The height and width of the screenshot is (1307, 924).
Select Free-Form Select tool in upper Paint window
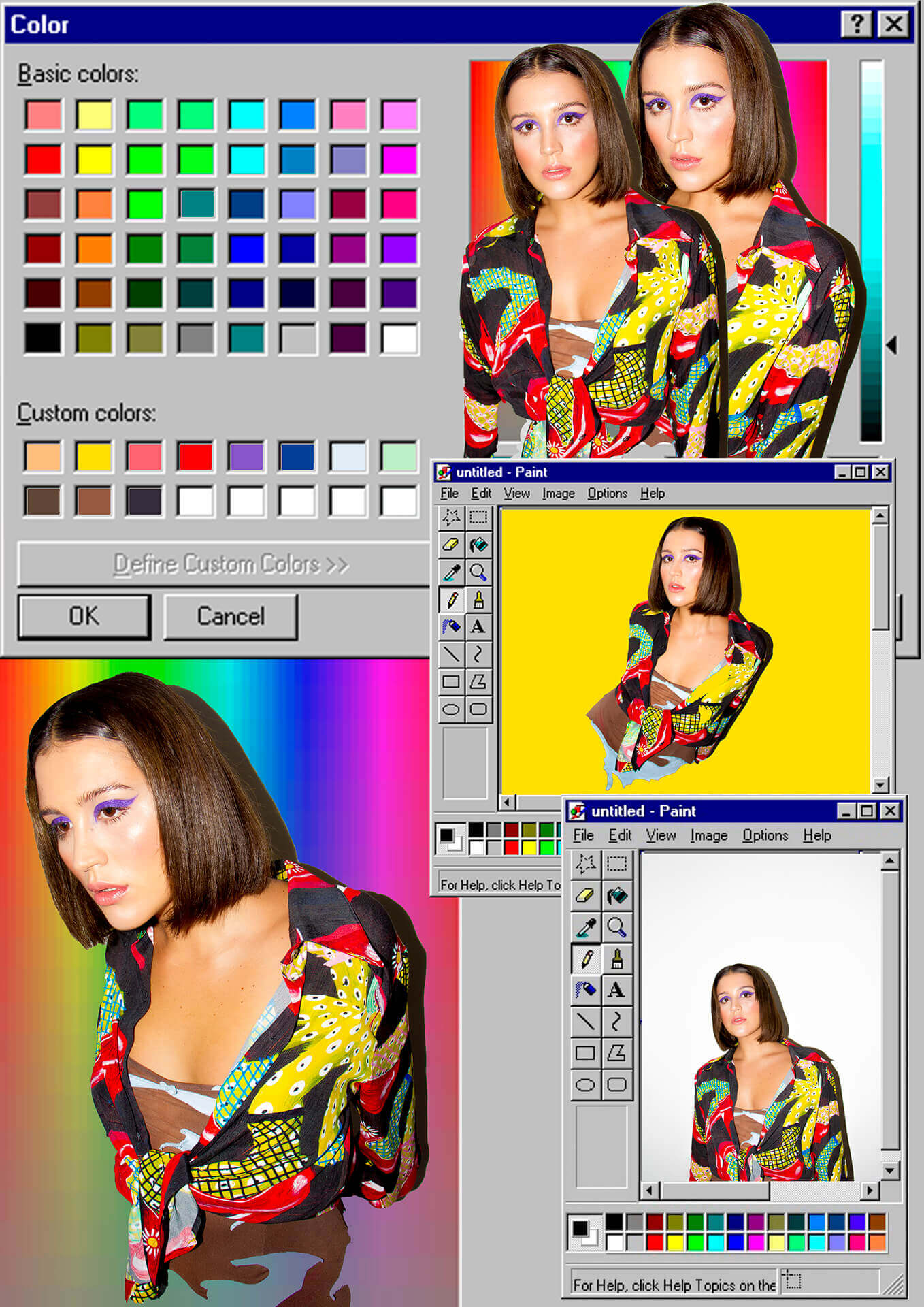pos(451,517)
